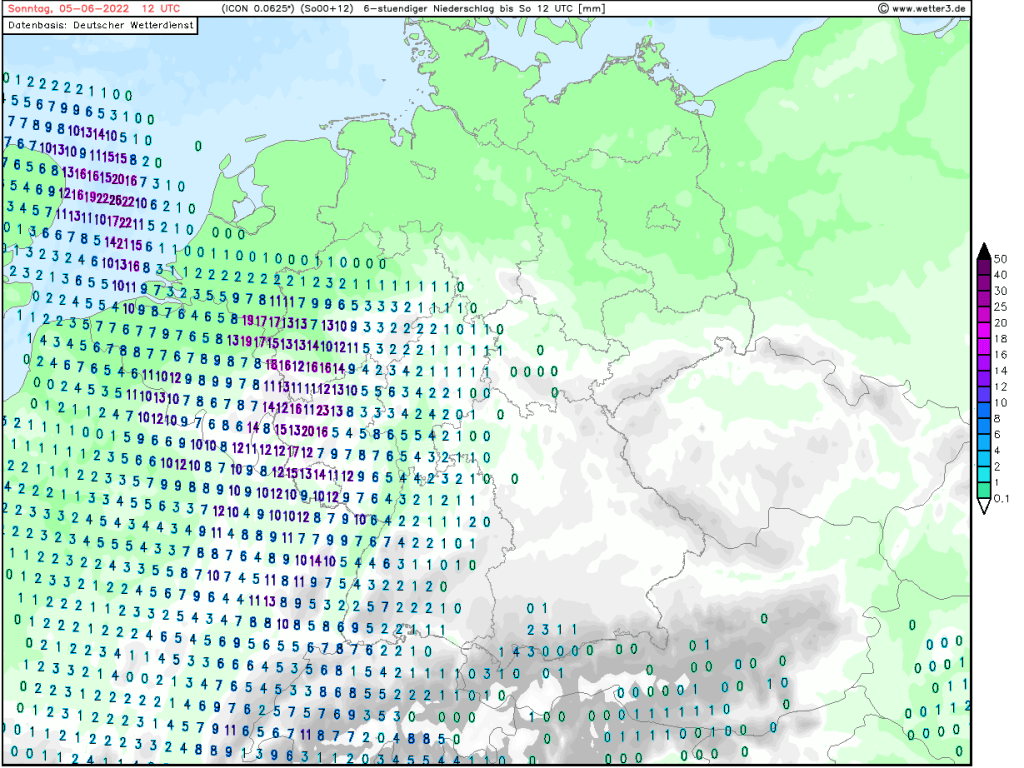This screenshot has width=1024, height=768.
Task: Choose the blue swatch between 8 and 10
Action: (x=984, y=410)
